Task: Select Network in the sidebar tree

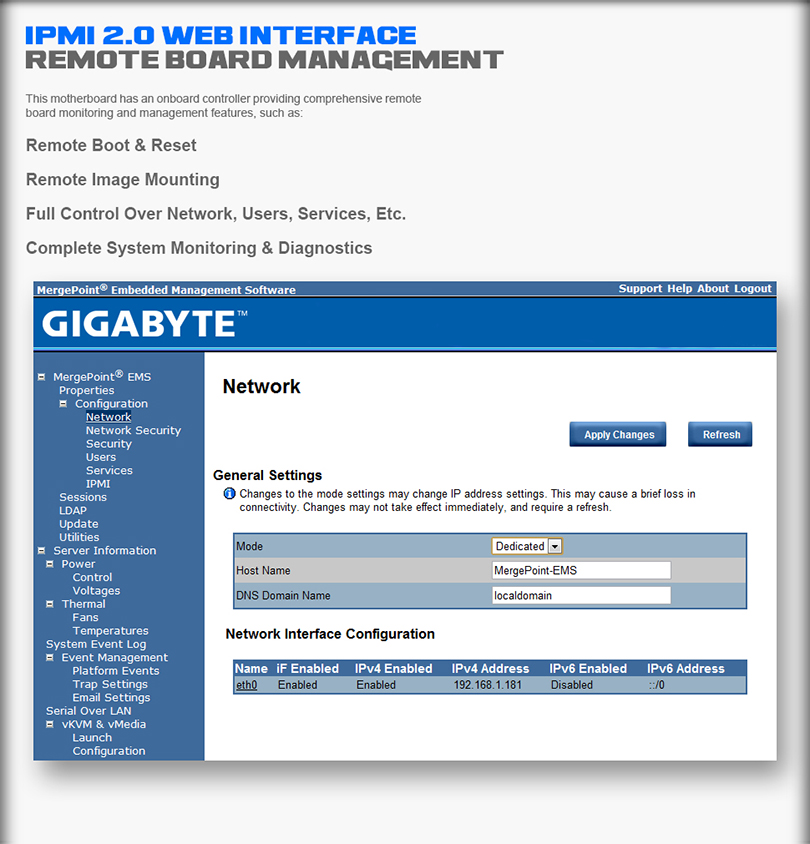Action: coord(108,417)
